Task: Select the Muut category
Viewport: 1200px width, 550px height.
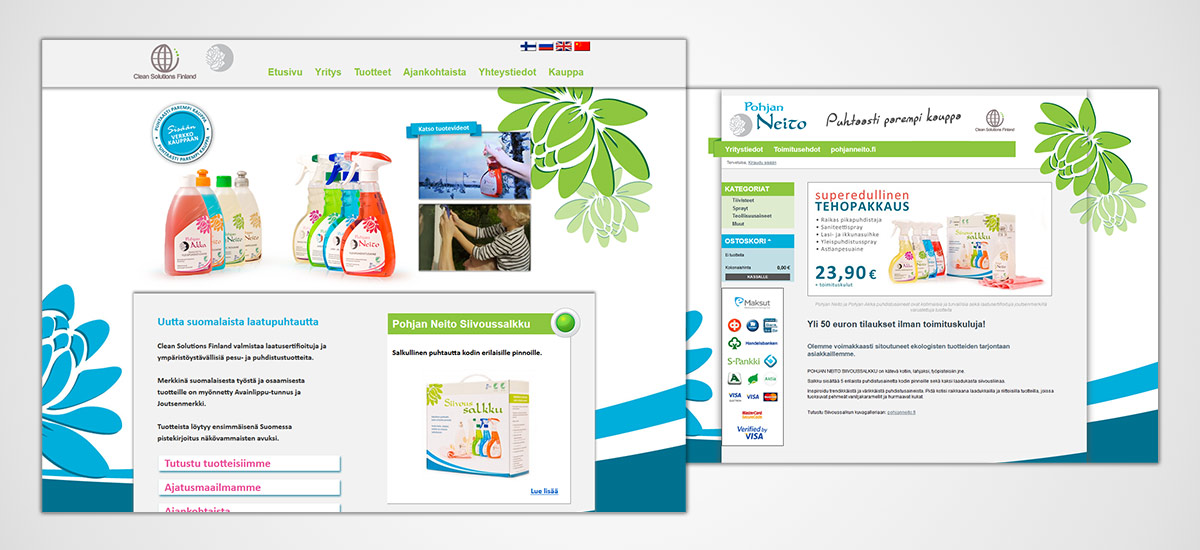Action: [738, 224]
